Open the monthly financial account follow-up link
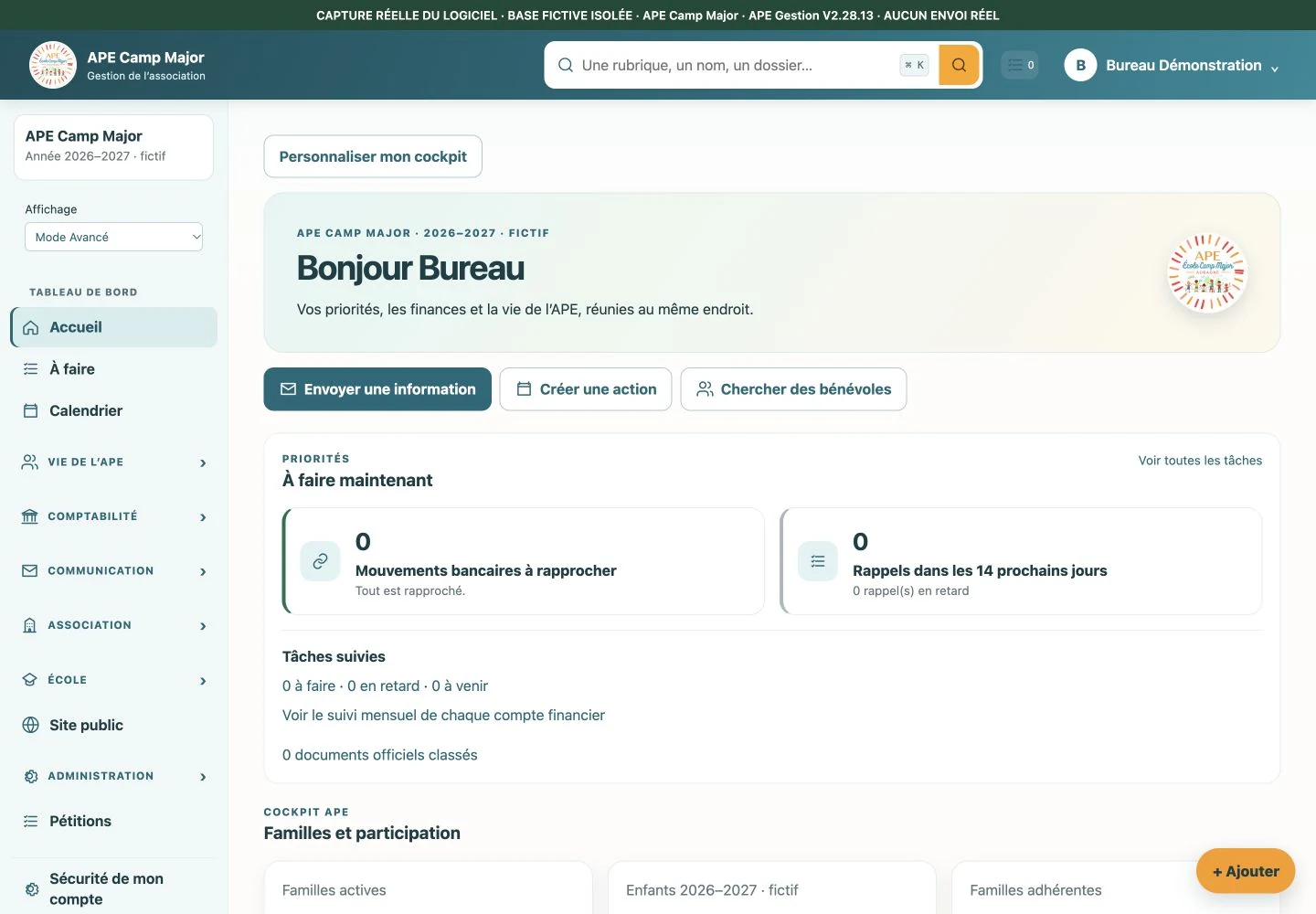The height and width of the screenshot is (914, 1316). tap(443, 716)
